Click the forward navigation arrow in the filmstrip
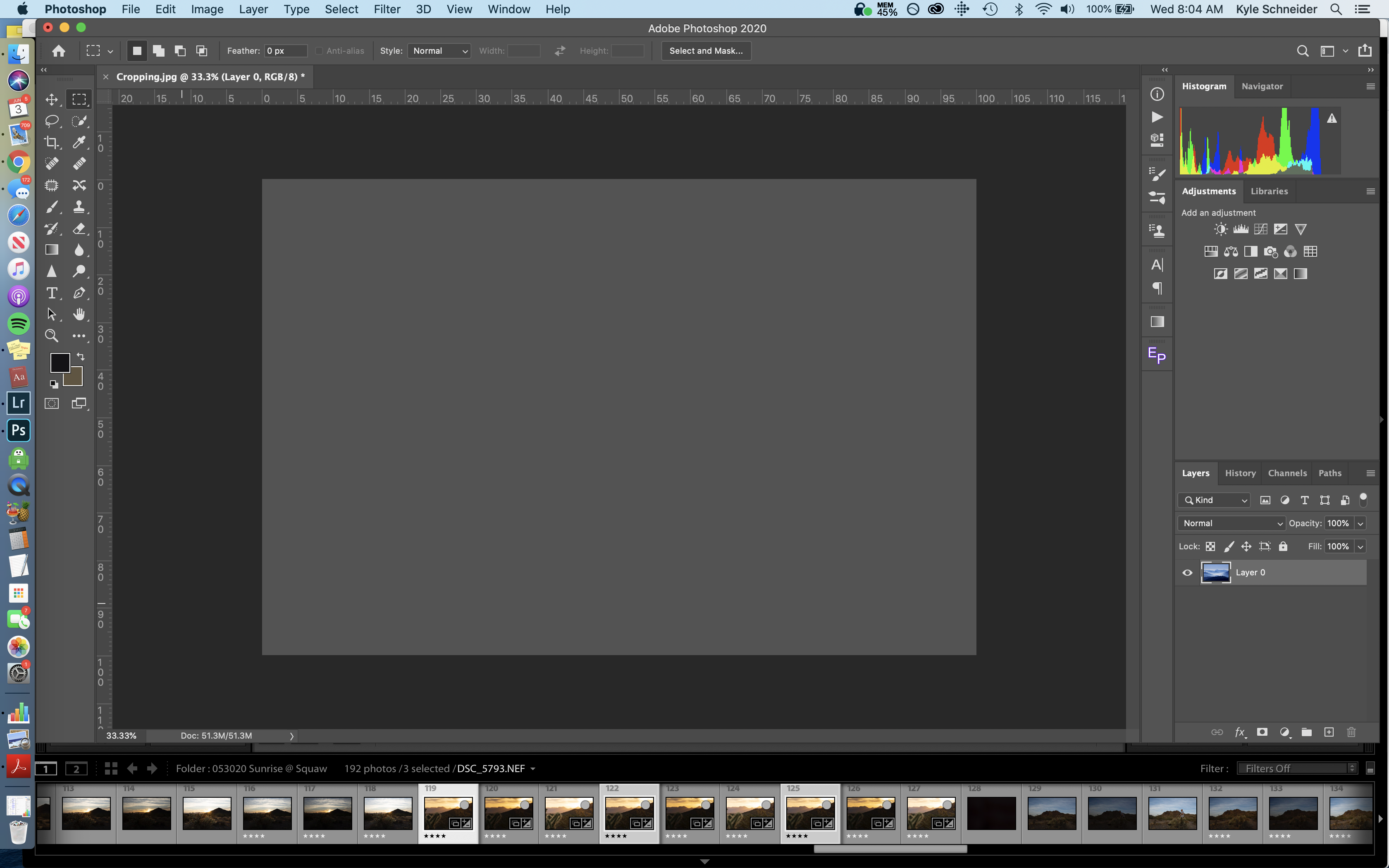The width and height of the screenshot is (1389, 868). (152, 768)
